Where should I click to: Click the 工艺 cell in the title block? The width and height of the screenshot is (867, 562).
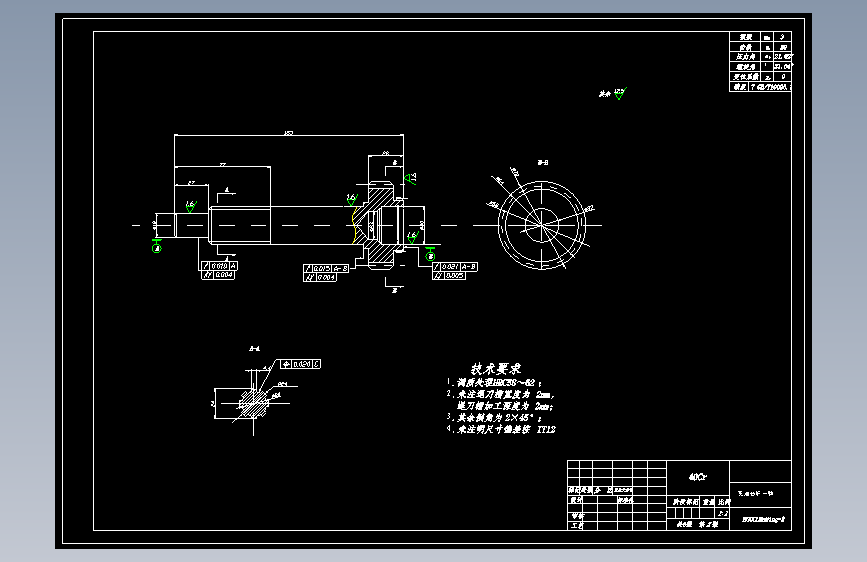[x=577, y=525]
